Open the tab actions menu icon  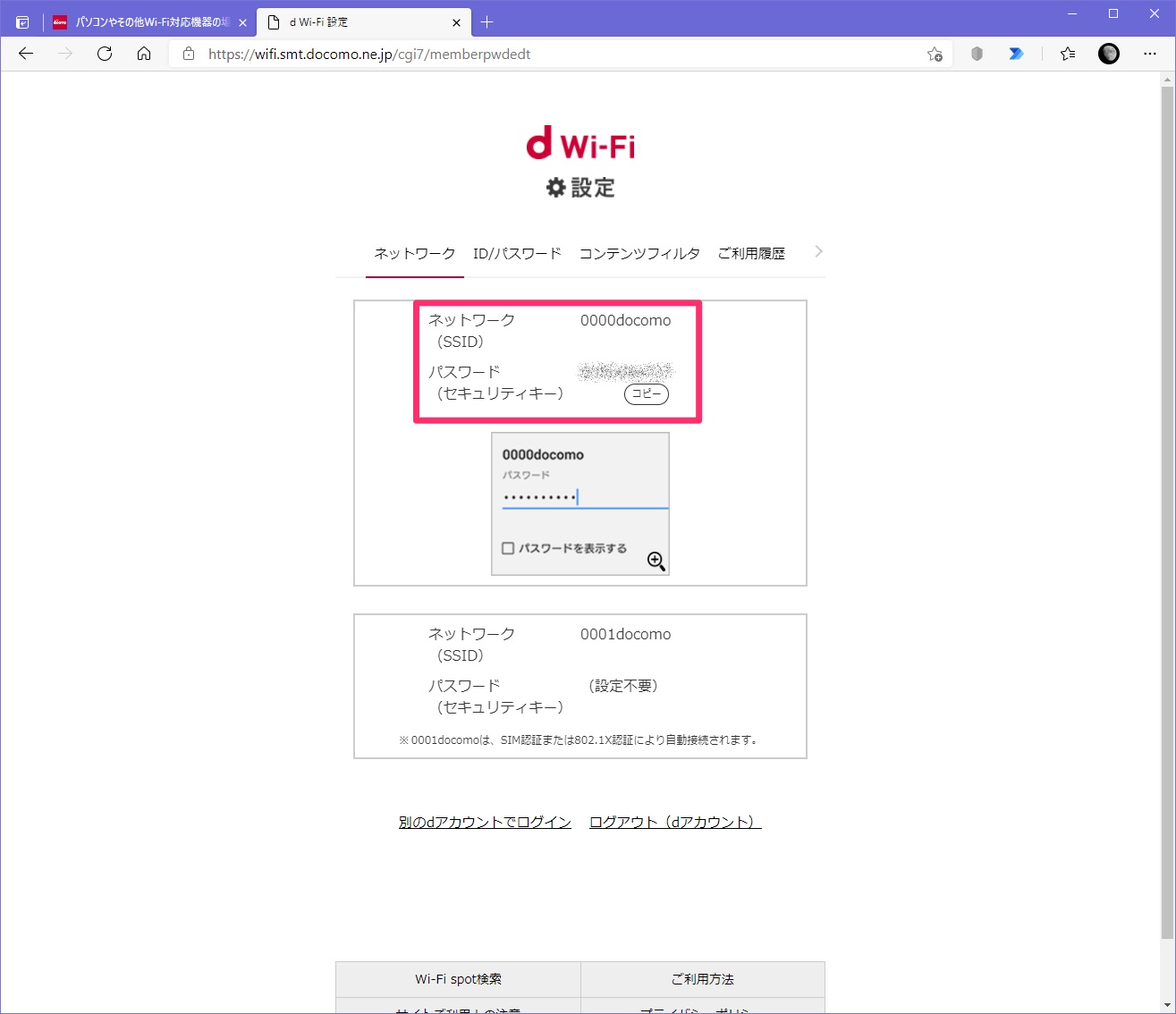tap(22, 22)
